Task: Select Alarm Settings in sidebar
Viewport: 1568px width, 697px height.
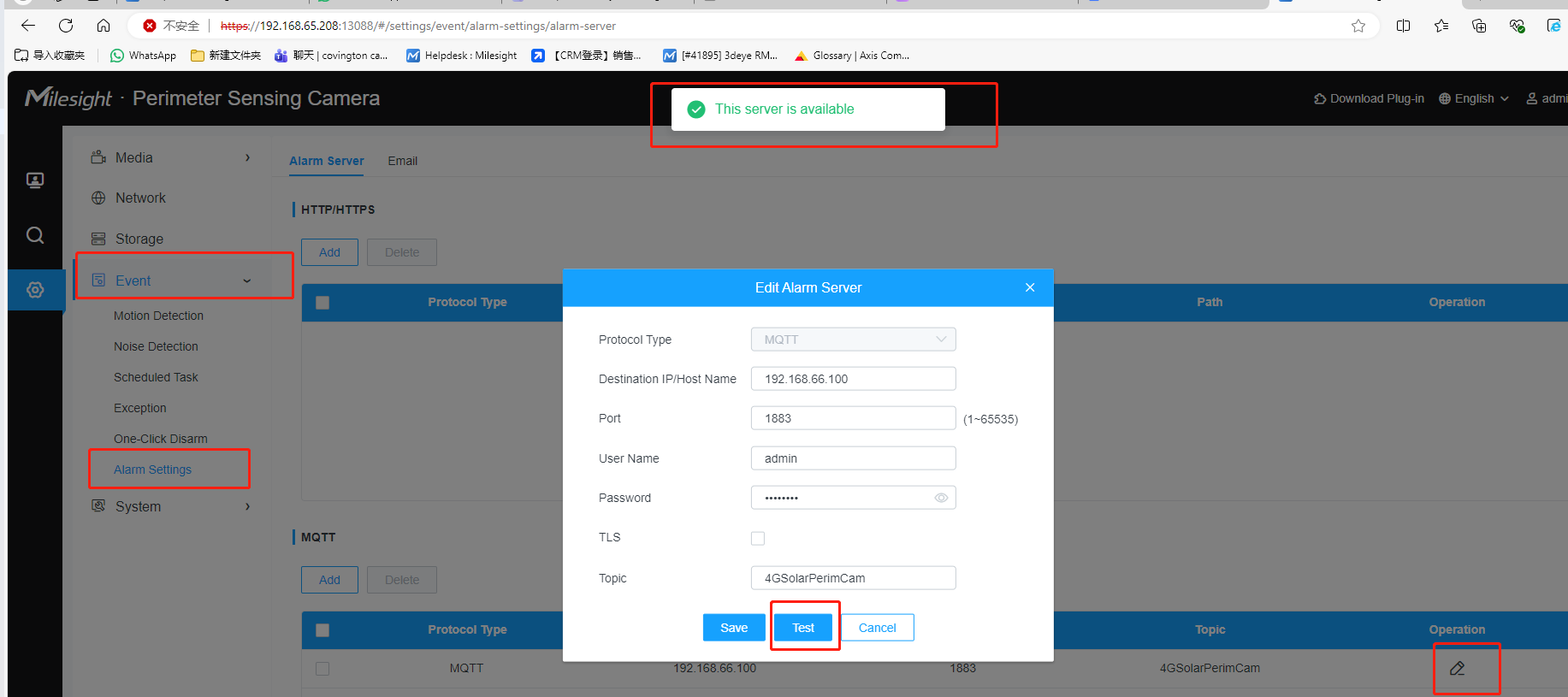Action: 152,470
